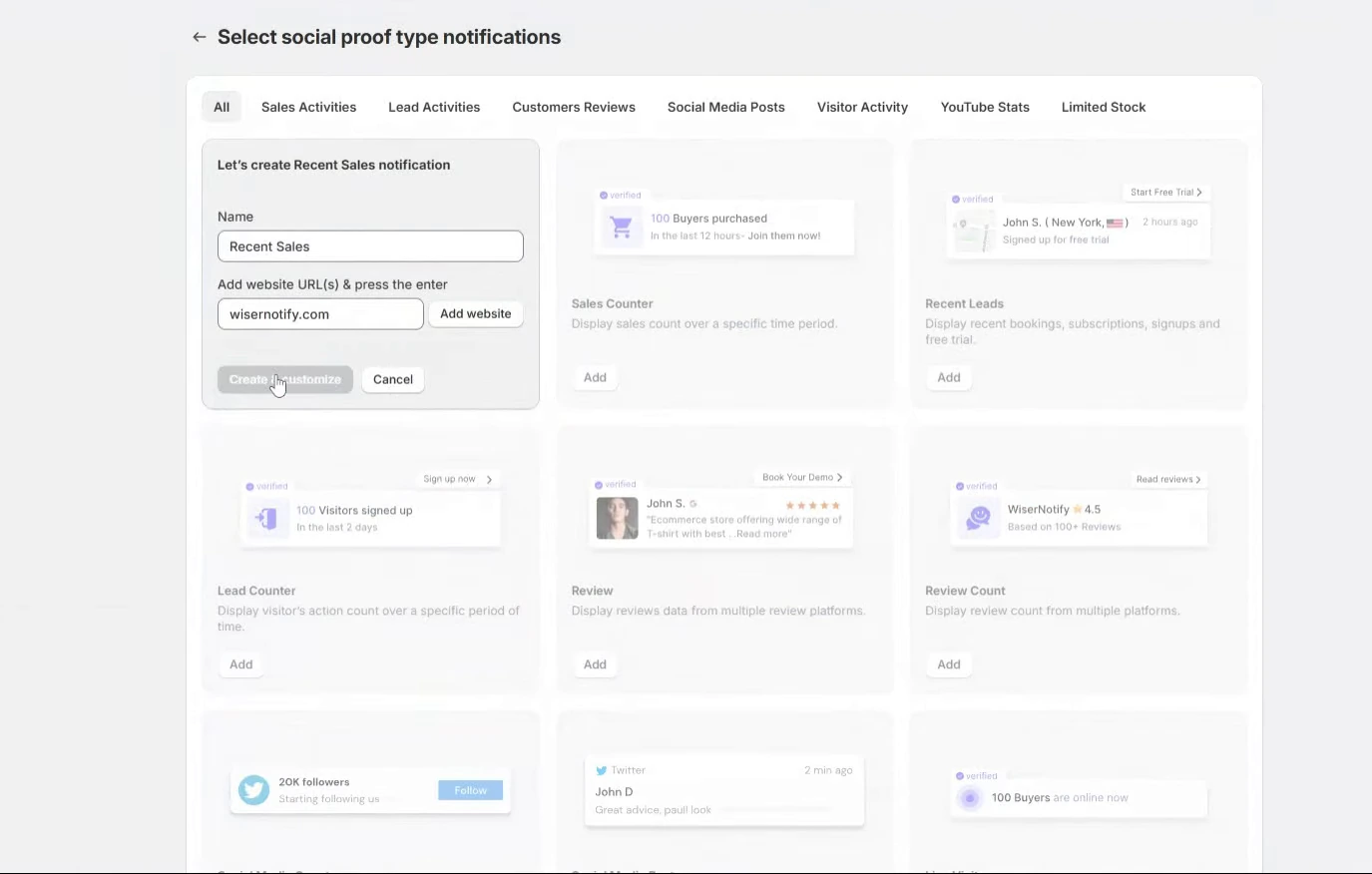Image resolution: width=1372 pixels, height=874 pixels.
Task: Switch to the Limited Stock tab
Action: 1104,107
